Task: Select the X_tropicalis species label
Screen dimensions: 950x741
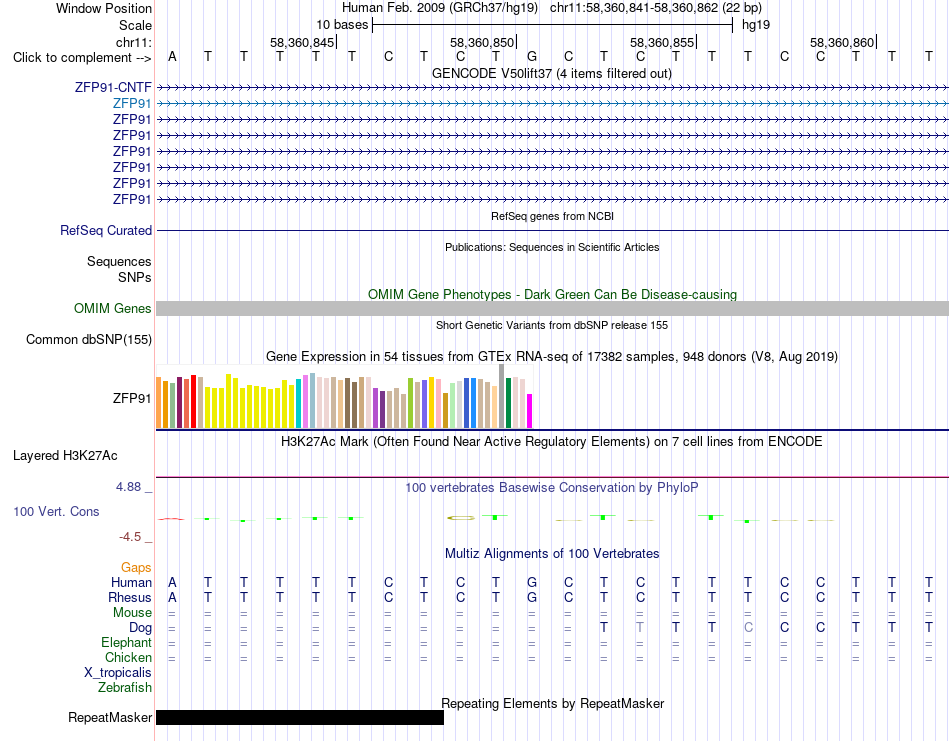Action: point(118,673)
